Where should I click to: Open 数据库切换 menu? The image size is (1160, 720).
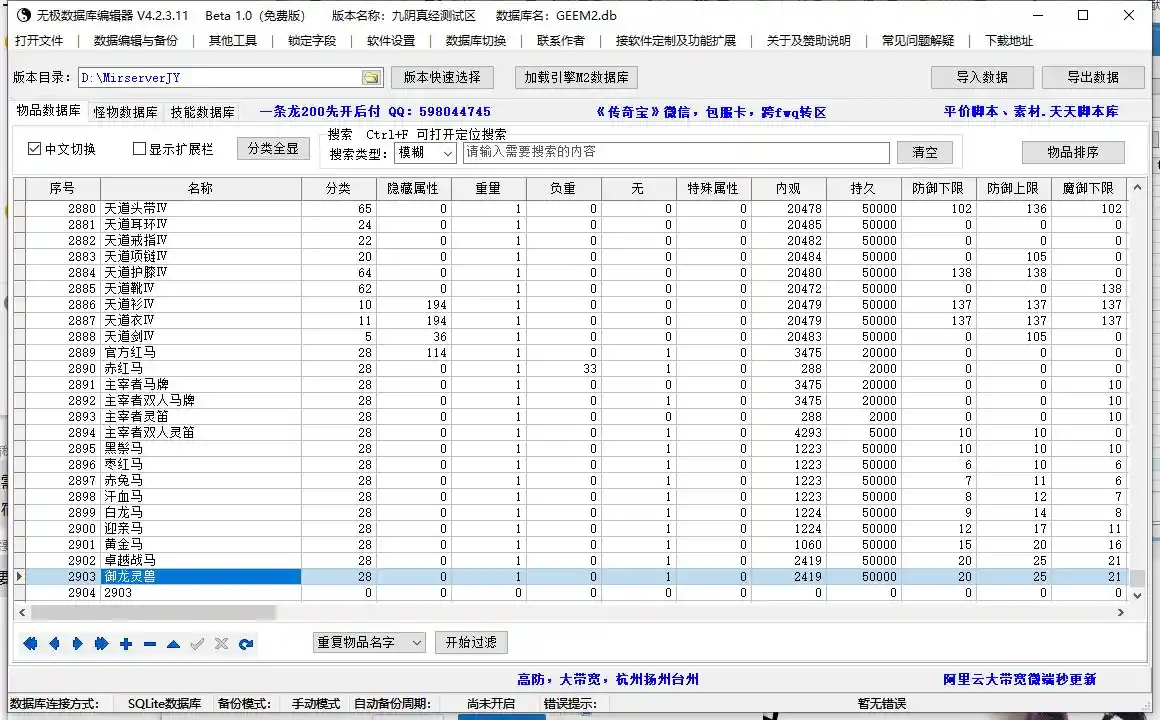[476, 41]
